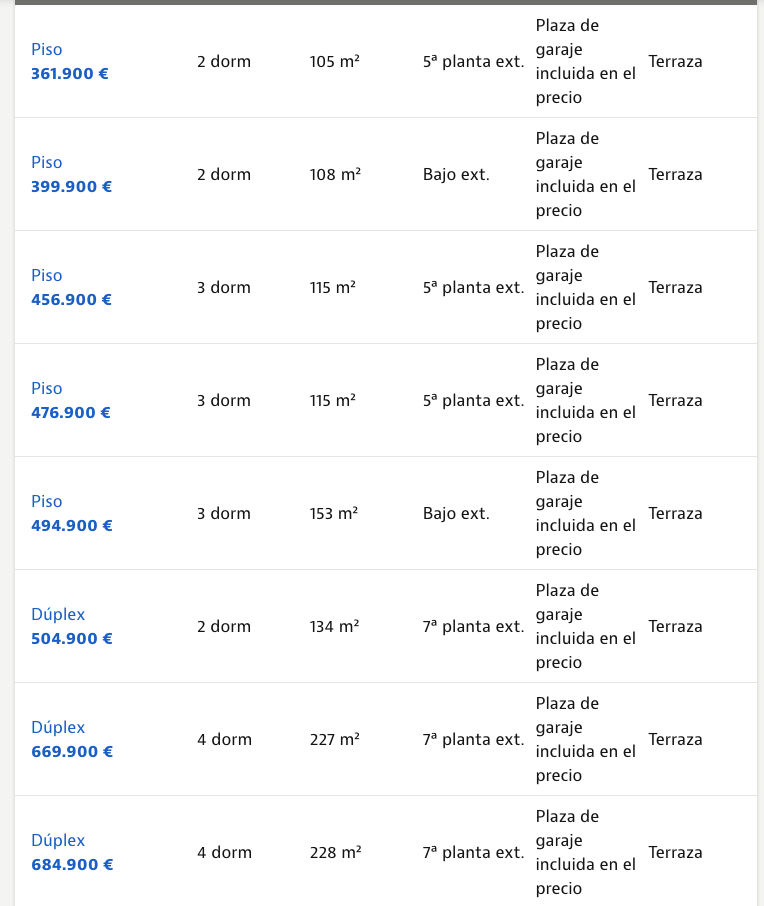
Task: Click 7ª planta ext. in the 228 m² row
Action: [473, 853]
